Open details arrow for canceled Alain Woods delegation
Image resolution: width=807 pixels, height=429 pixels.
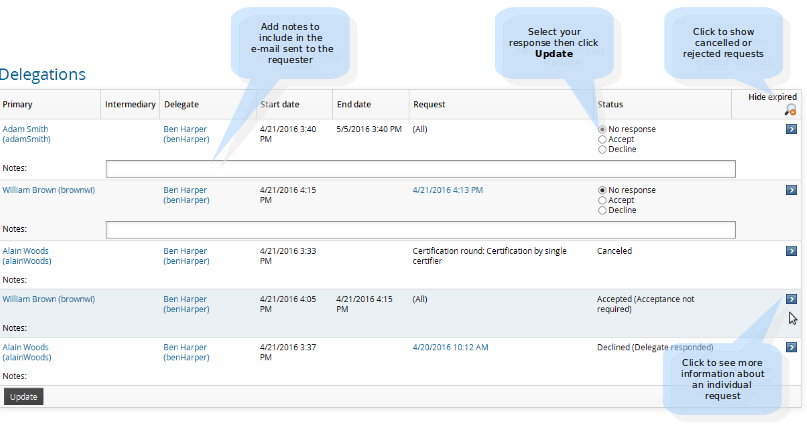coord(791,251)
